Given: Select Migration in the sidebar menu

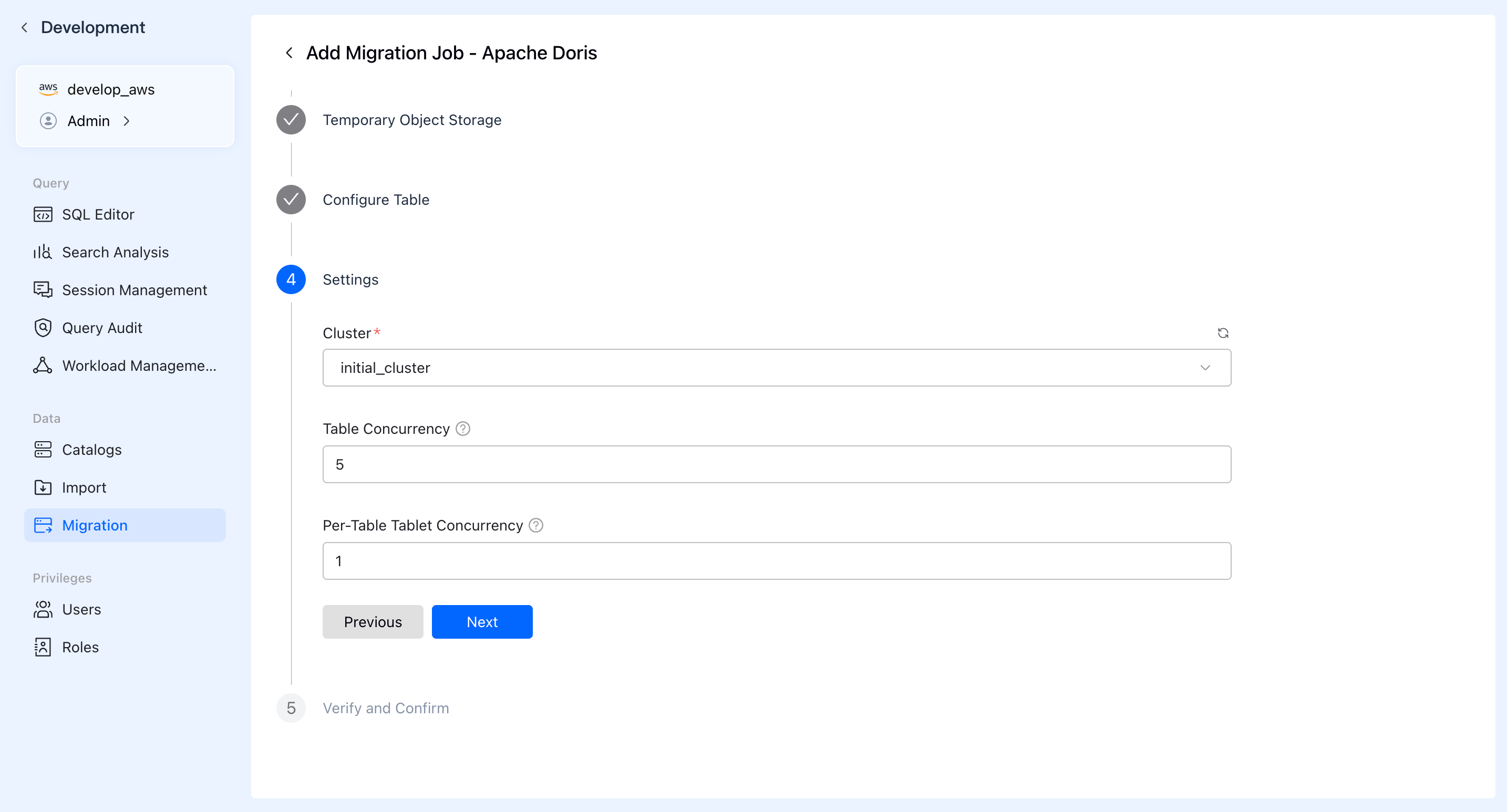Looking at the screenshot, I should point(94,526).
